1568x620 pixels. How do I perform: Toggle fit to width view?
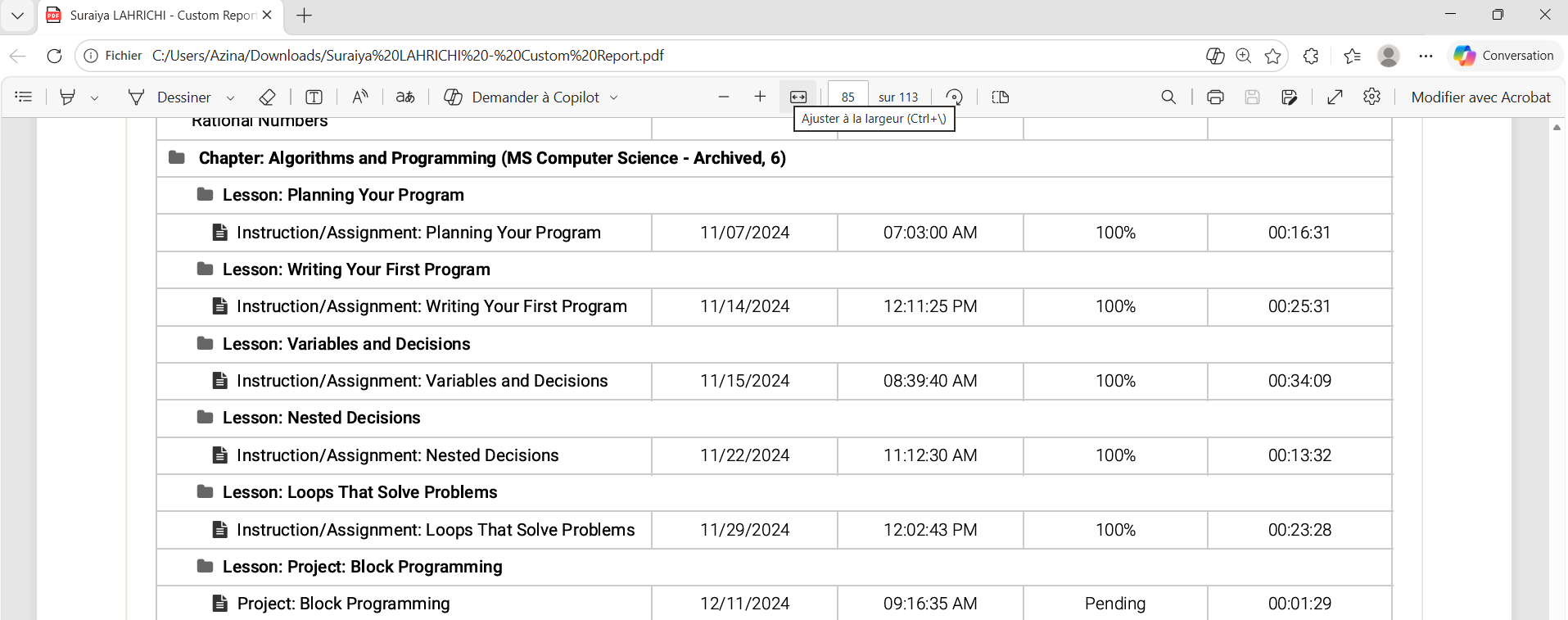[x=798, y=97]
